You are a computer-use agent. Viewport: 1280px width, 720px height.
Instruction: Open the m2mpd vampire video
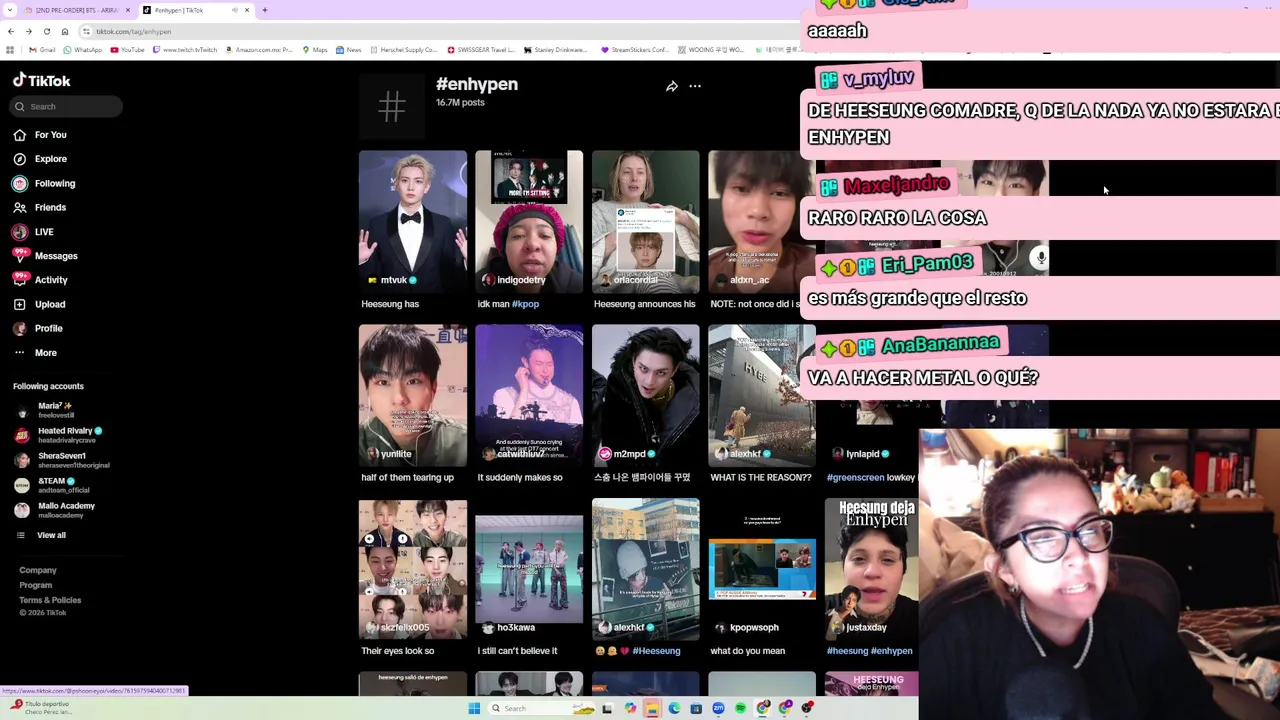[645, 395]
